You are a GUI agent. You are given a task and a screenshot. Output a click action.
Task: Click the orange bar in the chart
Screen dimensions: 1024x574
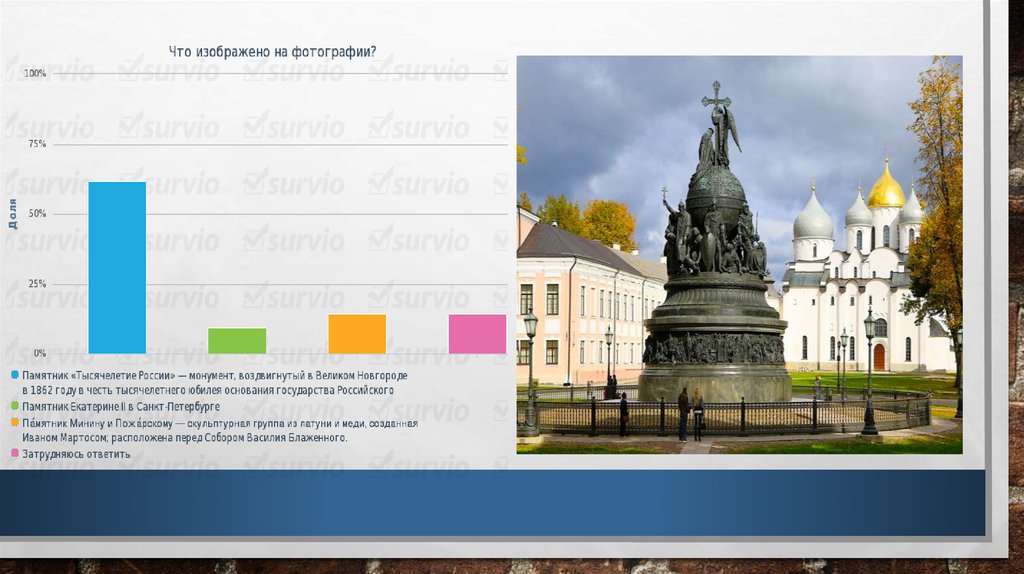[357, 334]
